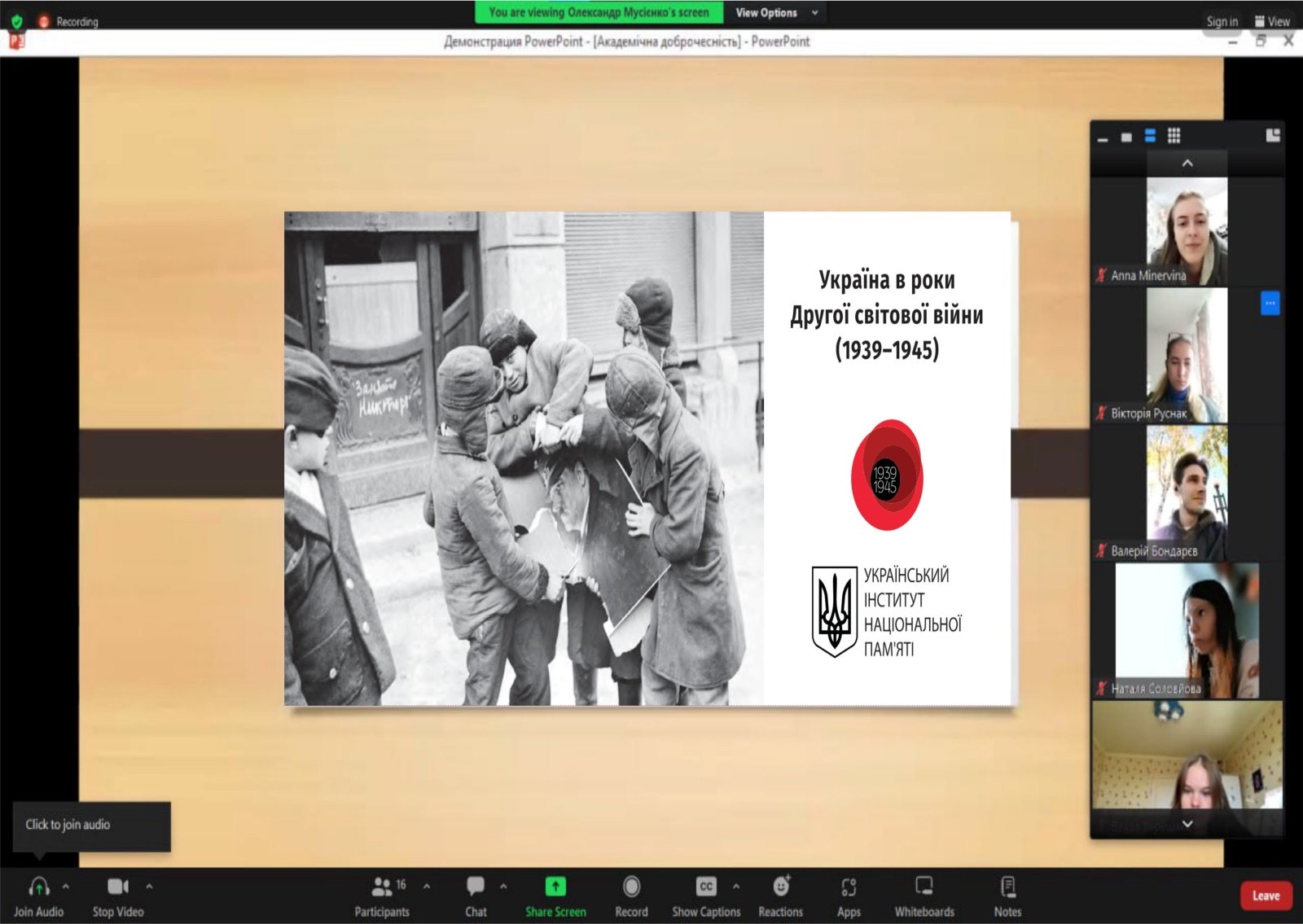This screenshot has width=1303, height=924.
Task: Select Наталя Соловйова video thumbnail
Action: pyautogui.click(x=1187, y=631)
